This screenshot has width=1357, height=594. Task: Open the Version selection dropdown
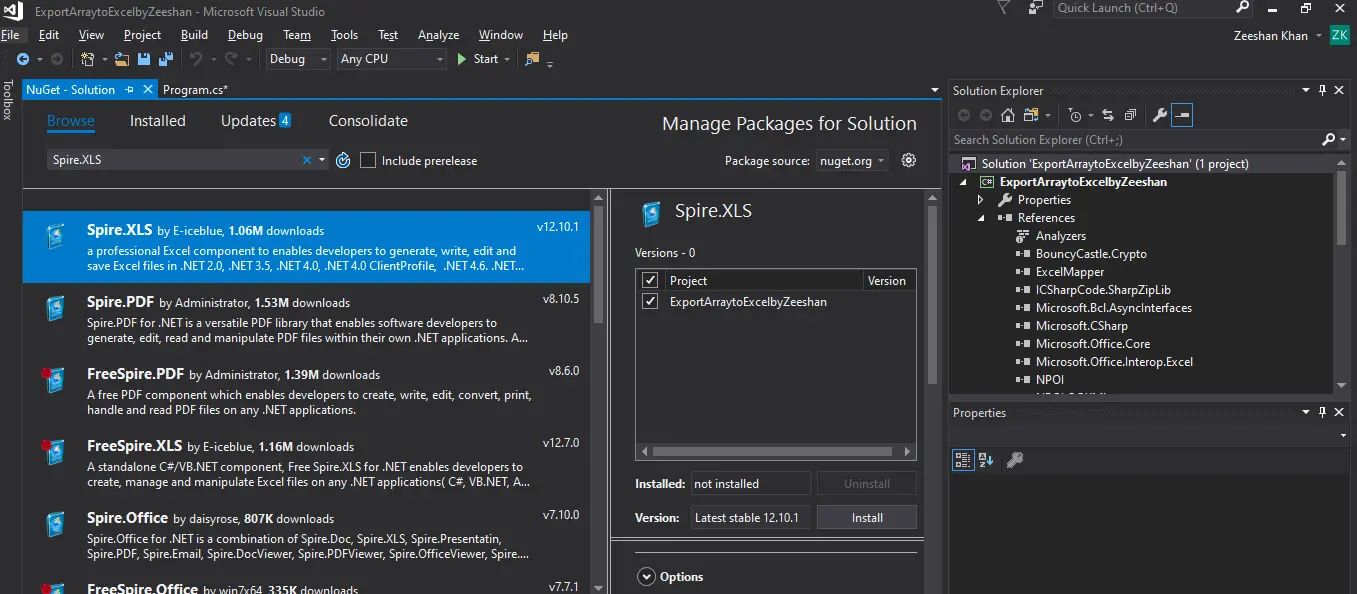click(x=751, y=517)
